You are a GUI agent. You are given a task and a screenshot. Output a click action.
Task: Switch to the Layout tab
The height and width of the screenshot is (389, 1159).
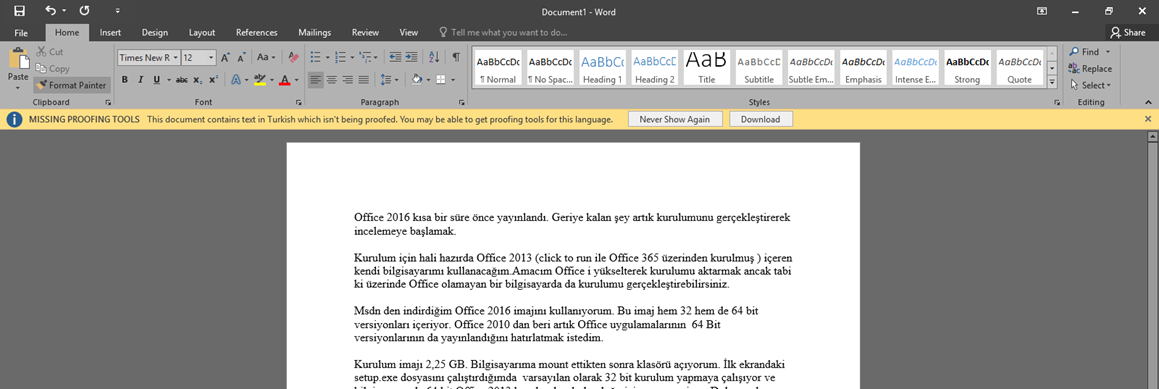point(202,33)
